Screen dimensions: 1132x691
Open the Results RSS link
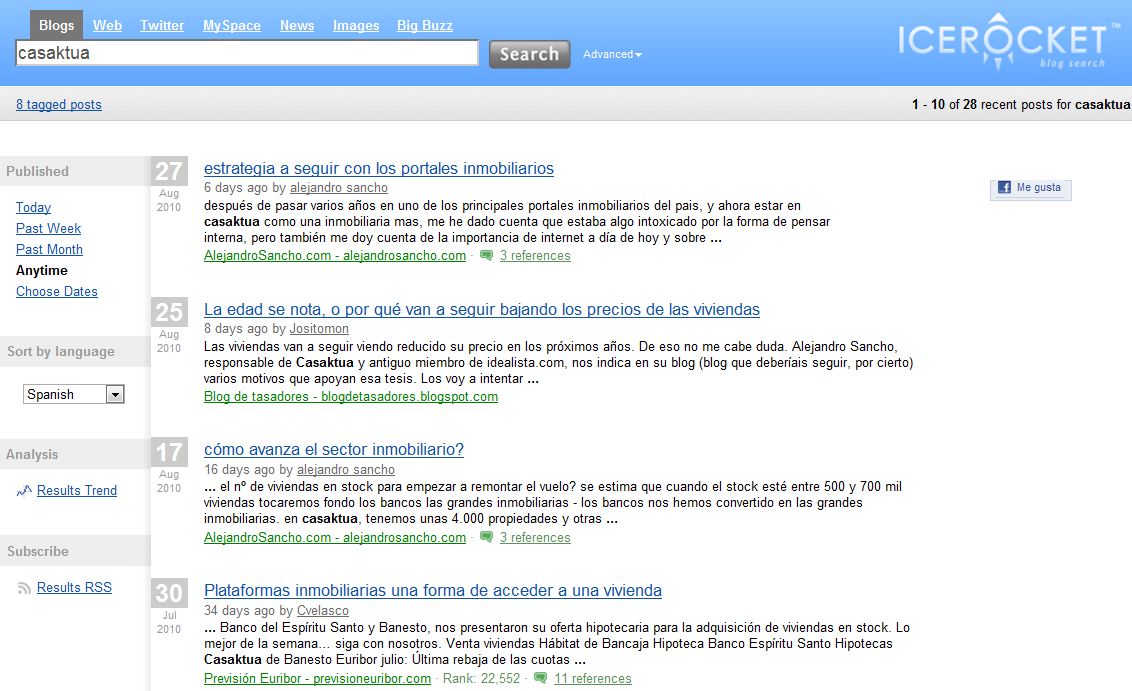[74, 588]
